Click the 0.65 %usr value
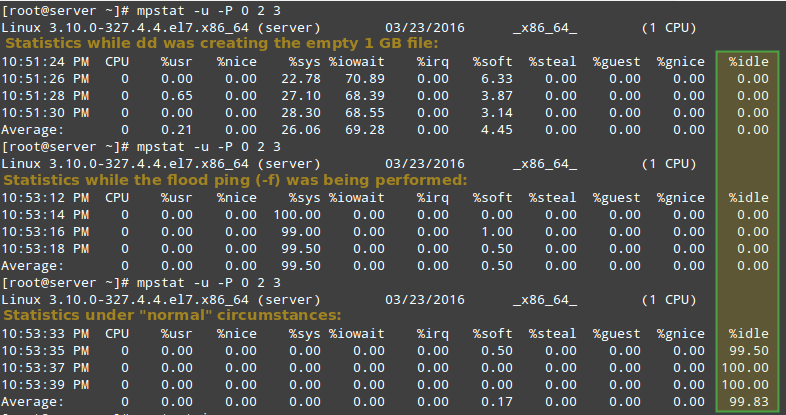Viewport: 786px width, 415px height. click(178, 95)
